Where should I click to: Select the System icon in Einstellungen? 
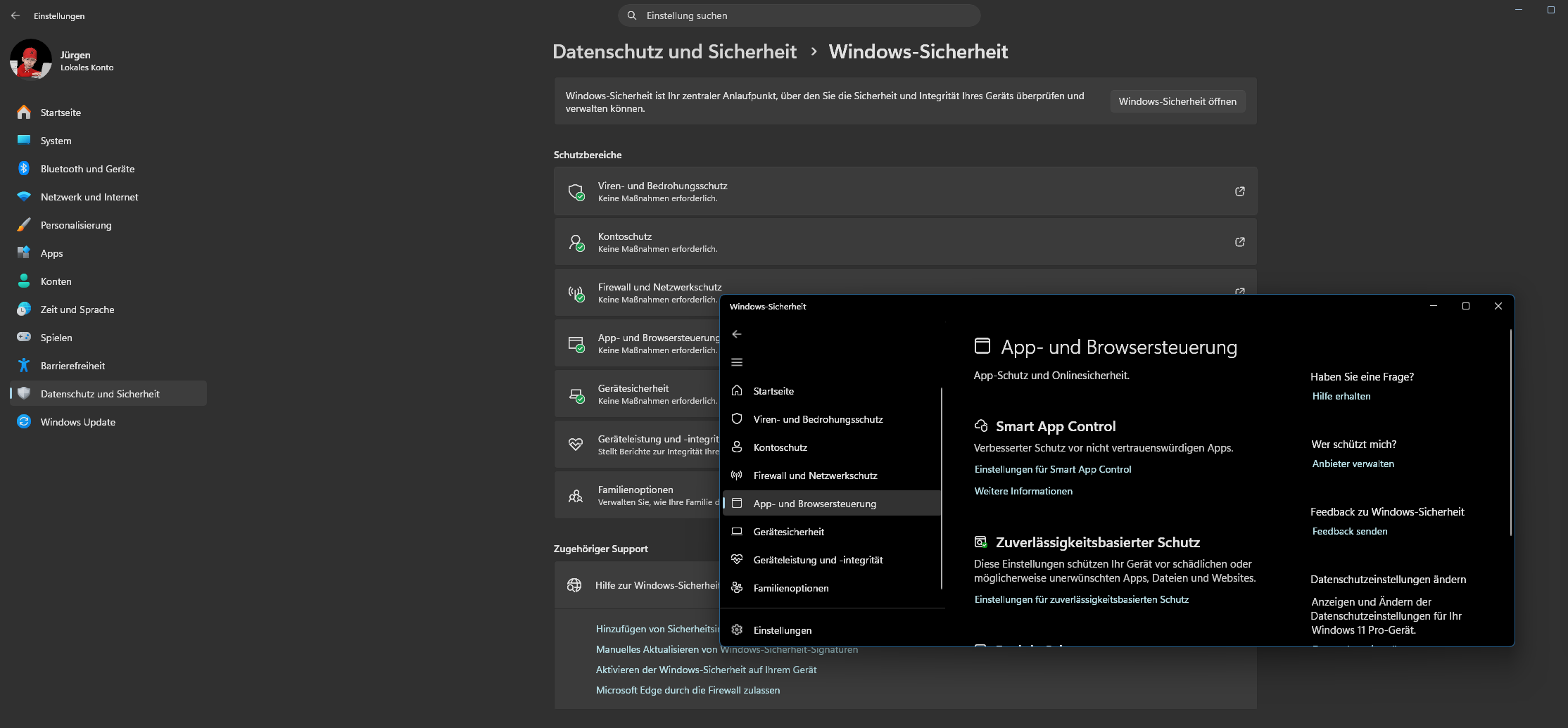(x=24, y=141)
